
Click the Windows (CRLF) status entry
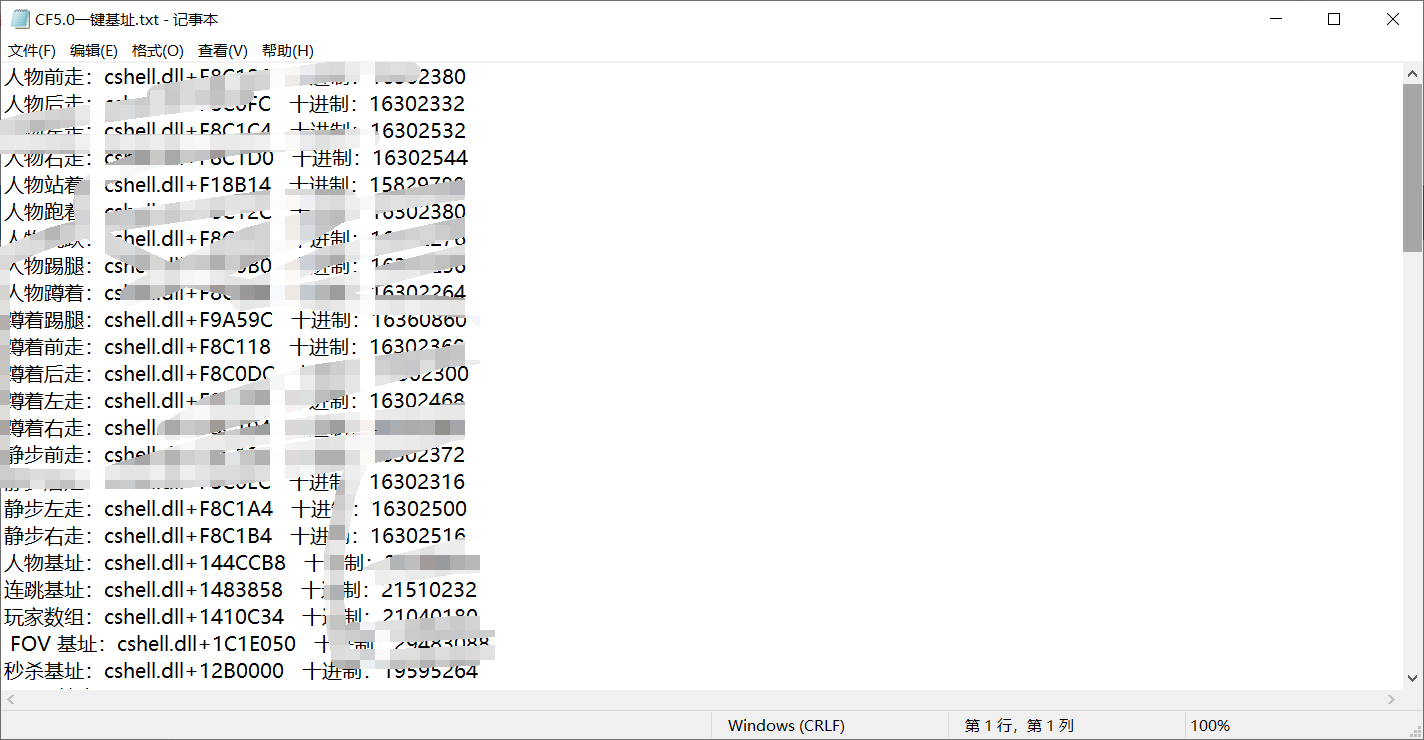786,726
